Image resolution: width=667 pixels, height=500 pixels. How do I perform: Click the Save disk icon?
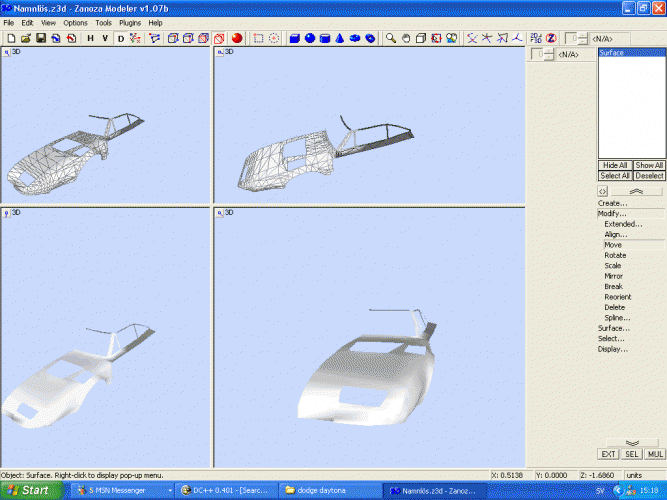coord(41,38)
